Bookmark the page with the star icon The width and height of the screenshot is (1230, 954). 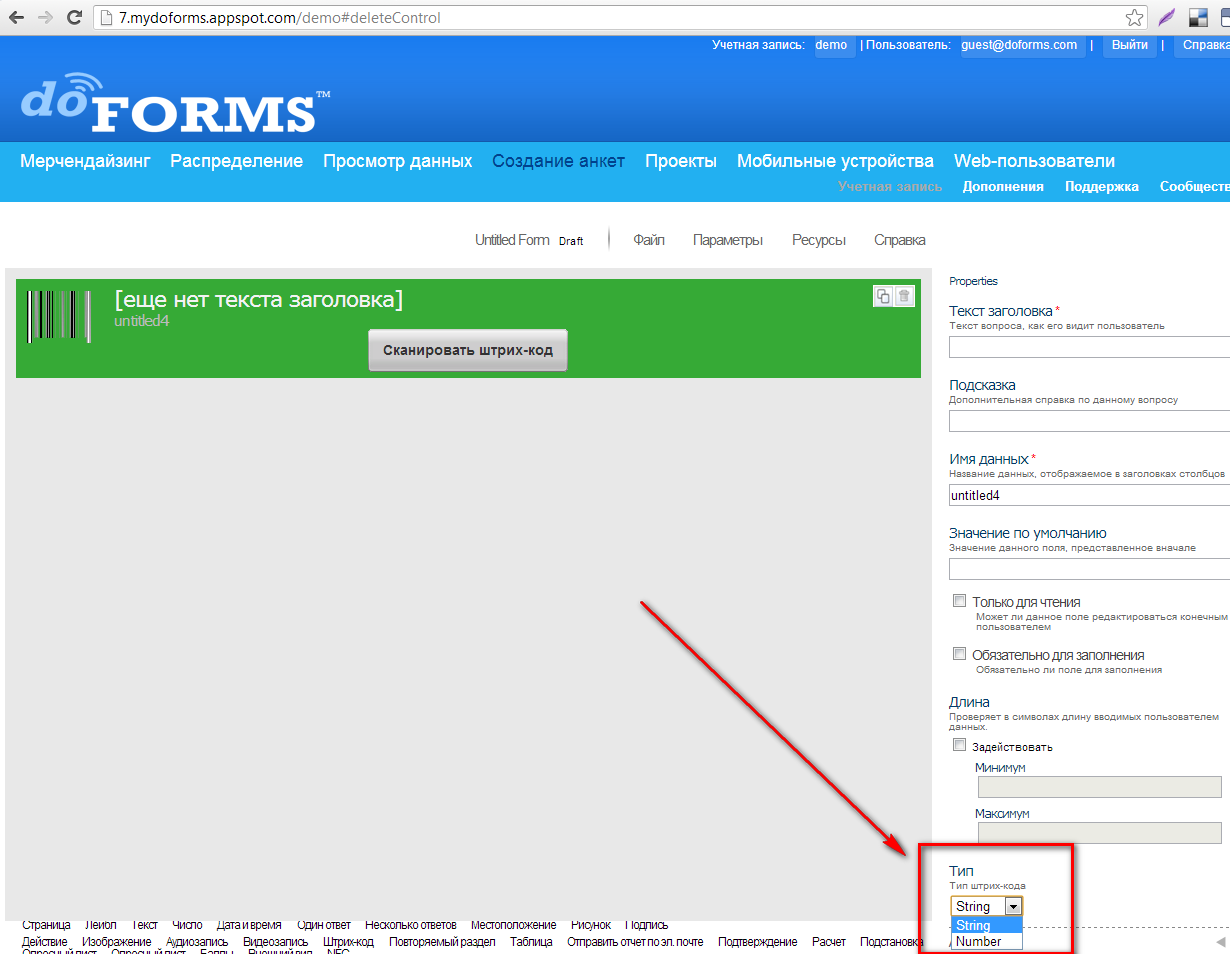1134,18
